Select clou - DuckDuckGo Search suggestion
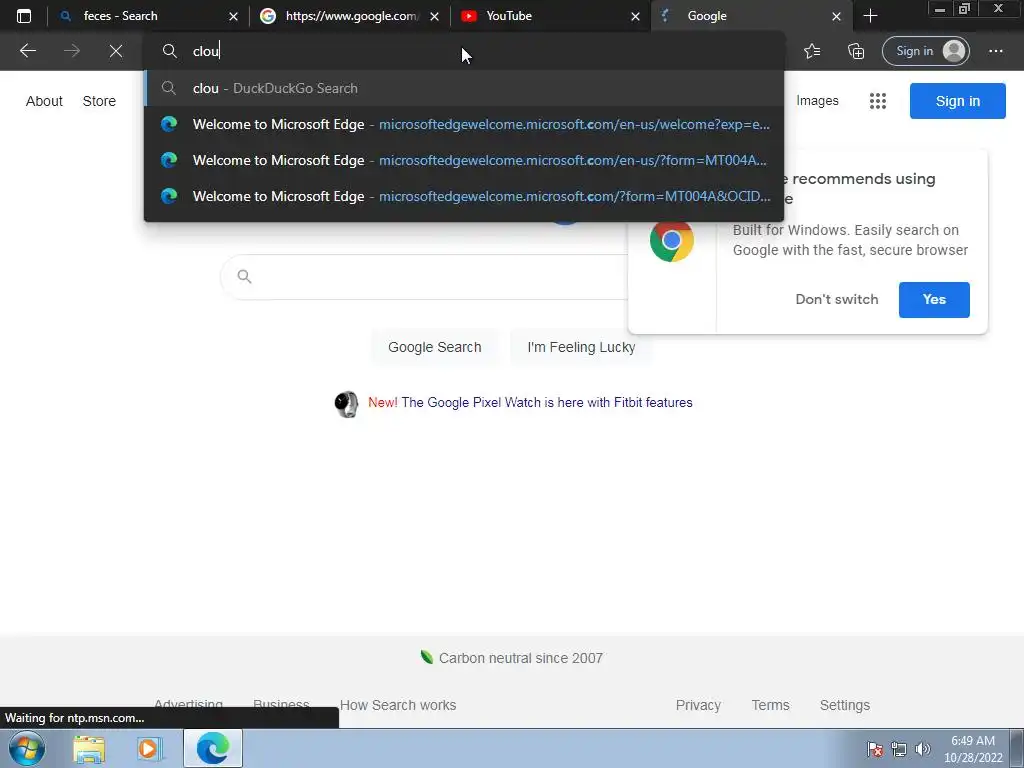 (x=464, y=88)
